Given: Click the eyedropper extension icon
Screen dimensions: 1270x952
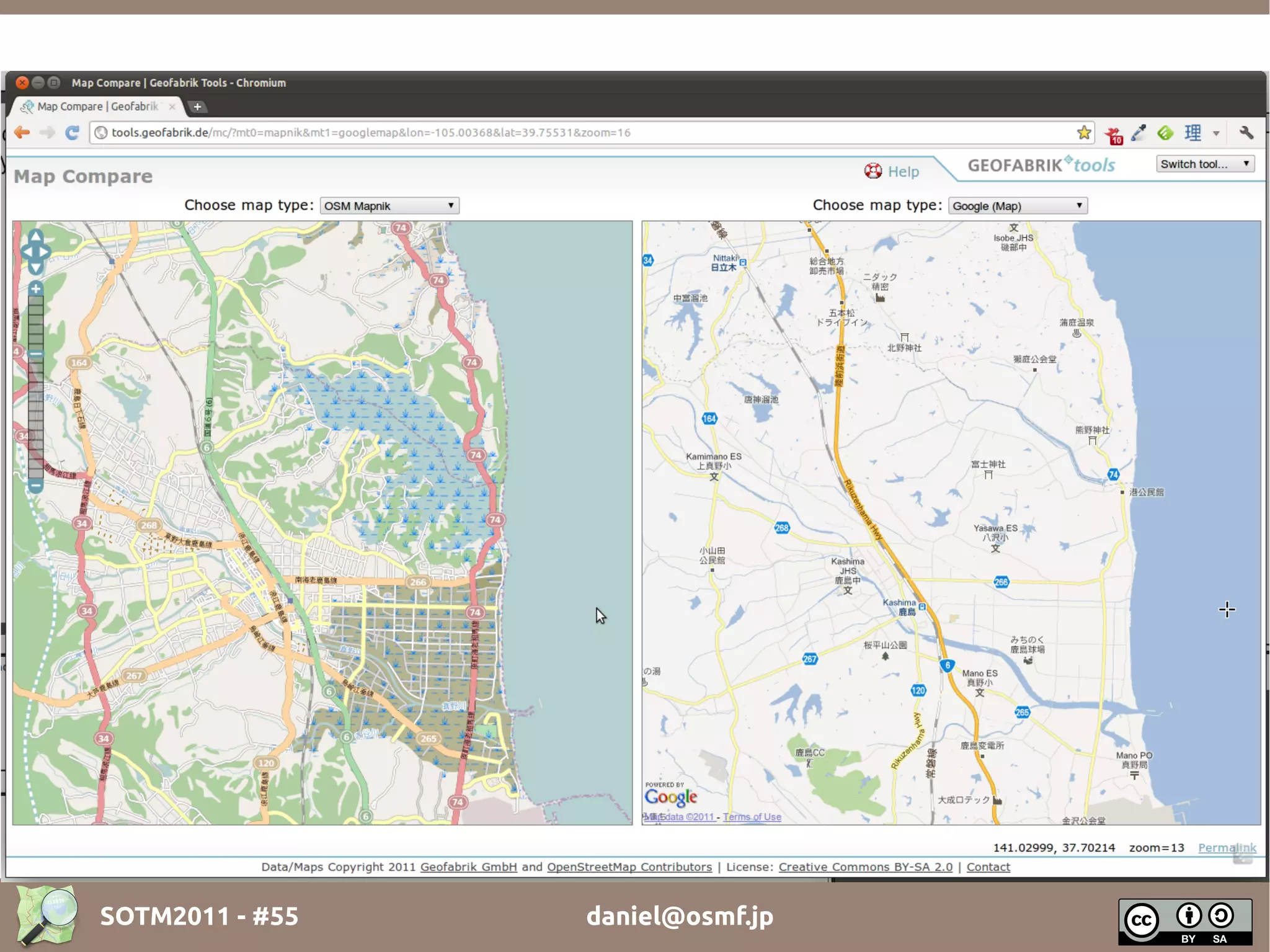Looking at the screenshot, I should point(1139,133).
